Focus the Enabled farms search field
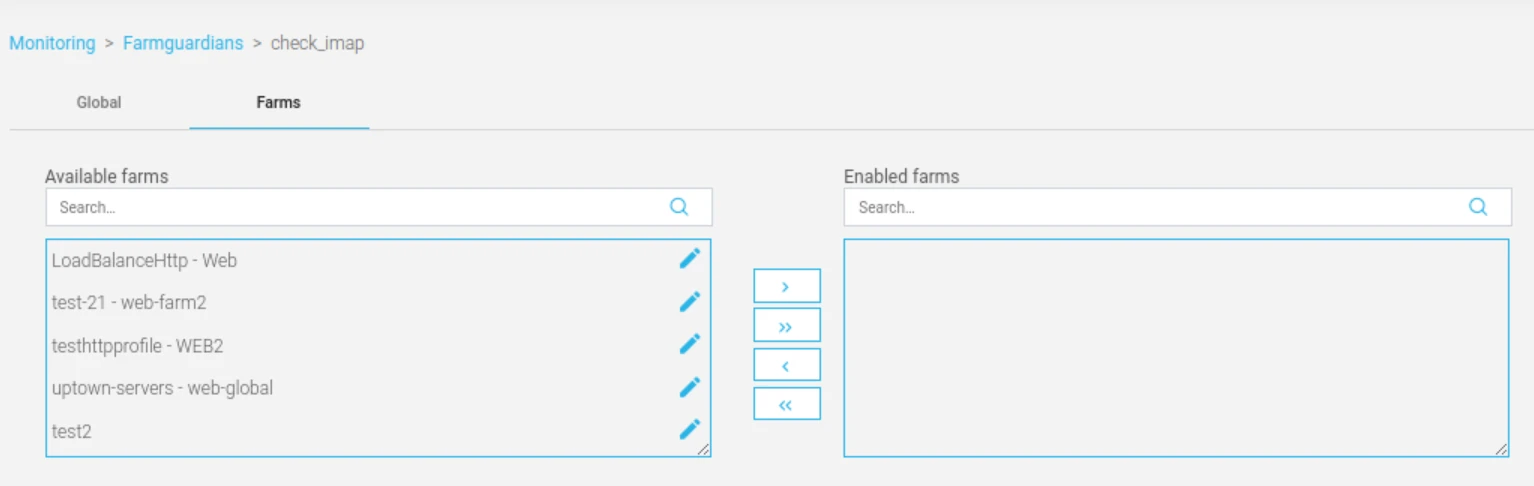 tap(1178, 207)
